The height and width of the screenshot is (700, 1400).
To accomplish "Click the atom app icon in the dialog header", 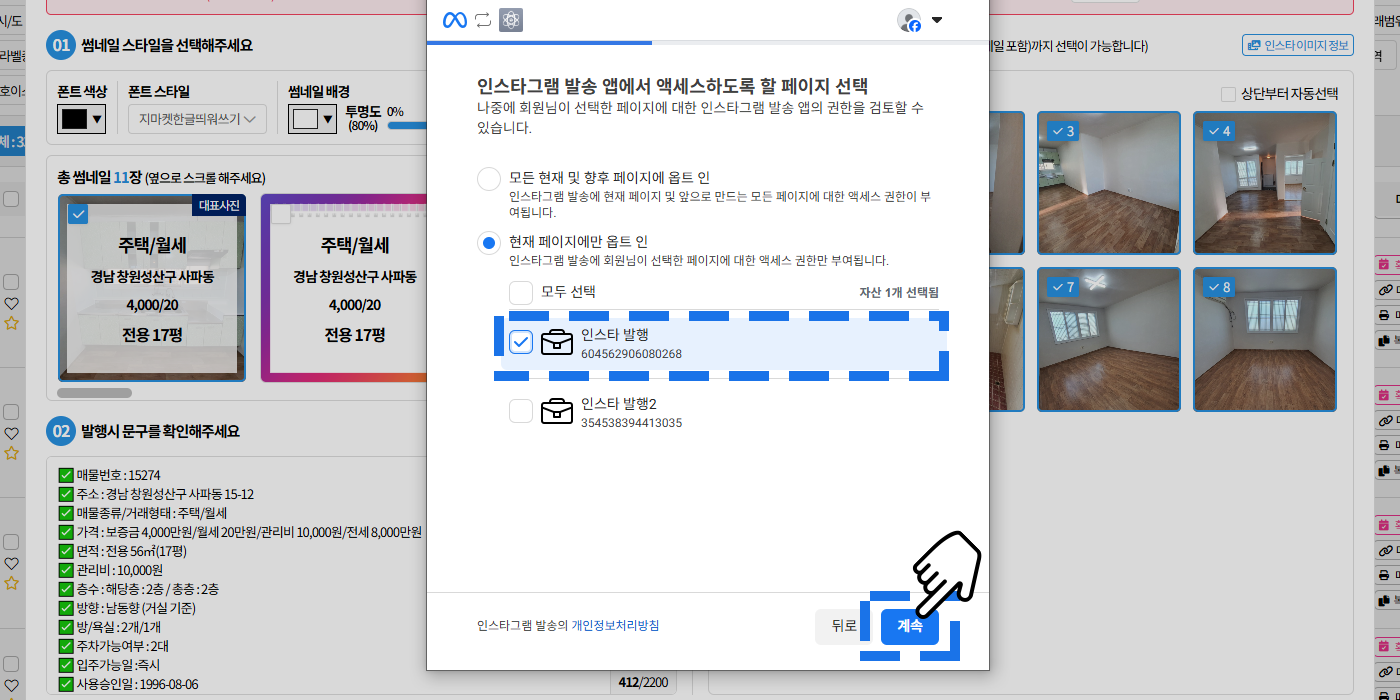I will coord(511,20).
